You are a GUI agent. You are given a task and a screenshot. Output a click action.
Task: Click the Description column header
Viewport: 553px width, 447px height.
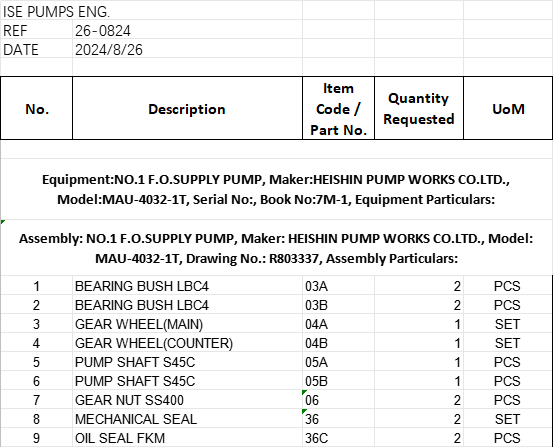point(187,108)
